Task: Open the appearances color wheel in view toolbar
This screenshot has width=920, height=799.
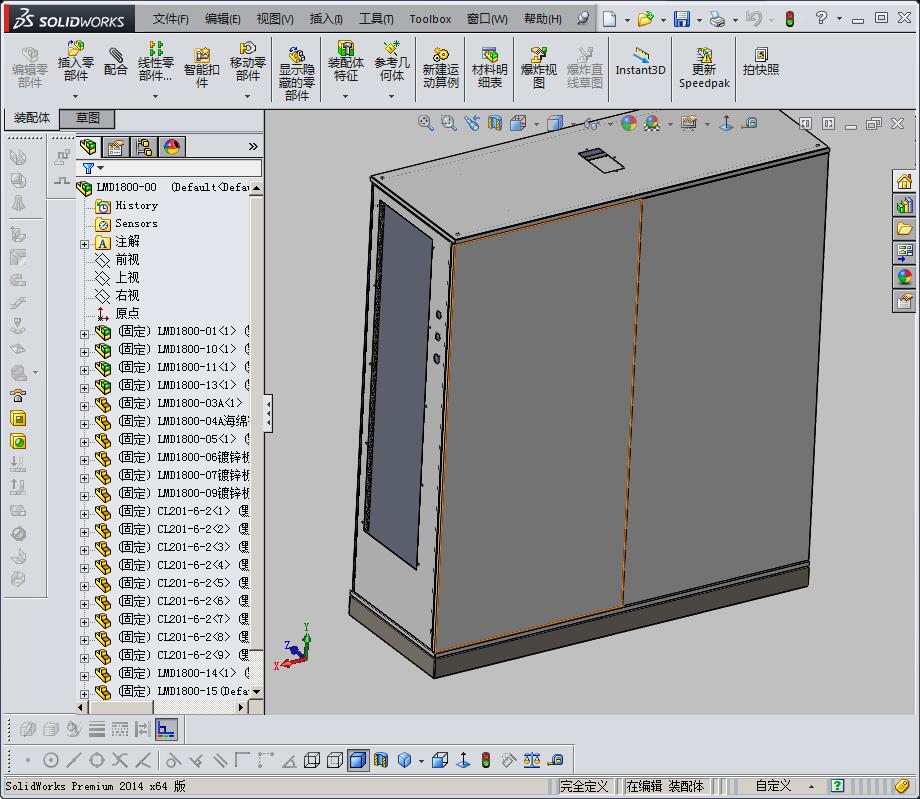Action: (628, 123)
